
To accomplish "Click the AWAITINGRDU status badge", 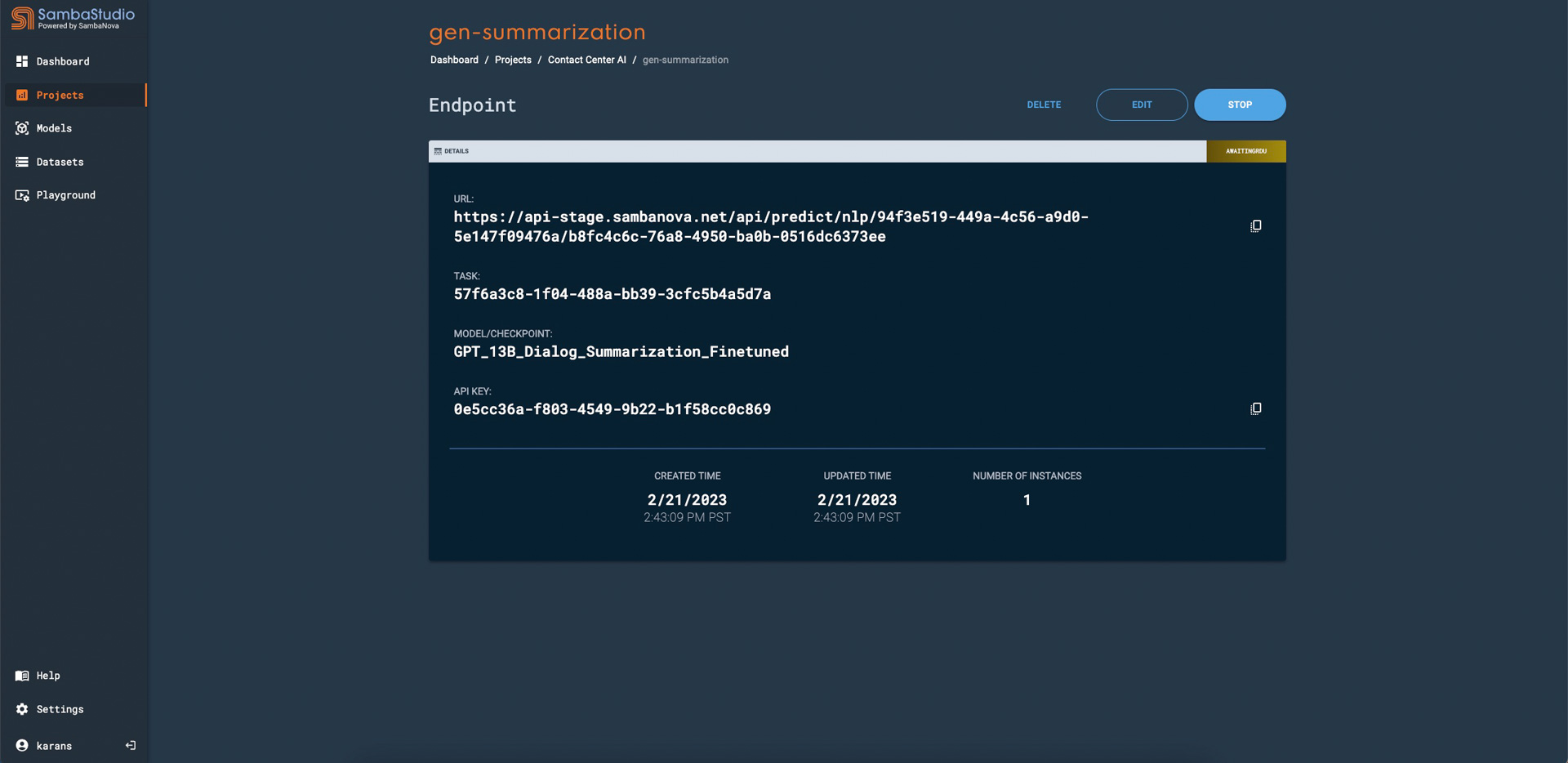I will pyautogui.click(x=1245, y=151).
